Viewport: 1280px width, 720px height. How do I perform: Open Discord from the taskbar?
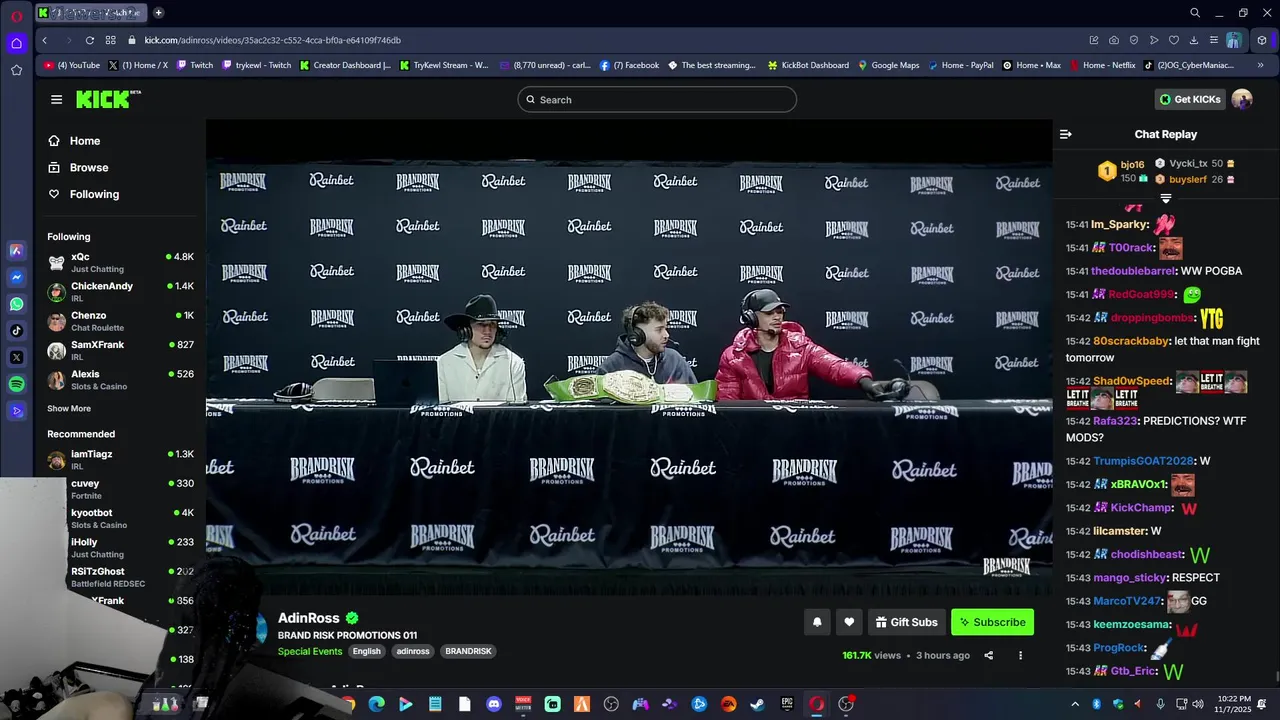click(494, 704)
